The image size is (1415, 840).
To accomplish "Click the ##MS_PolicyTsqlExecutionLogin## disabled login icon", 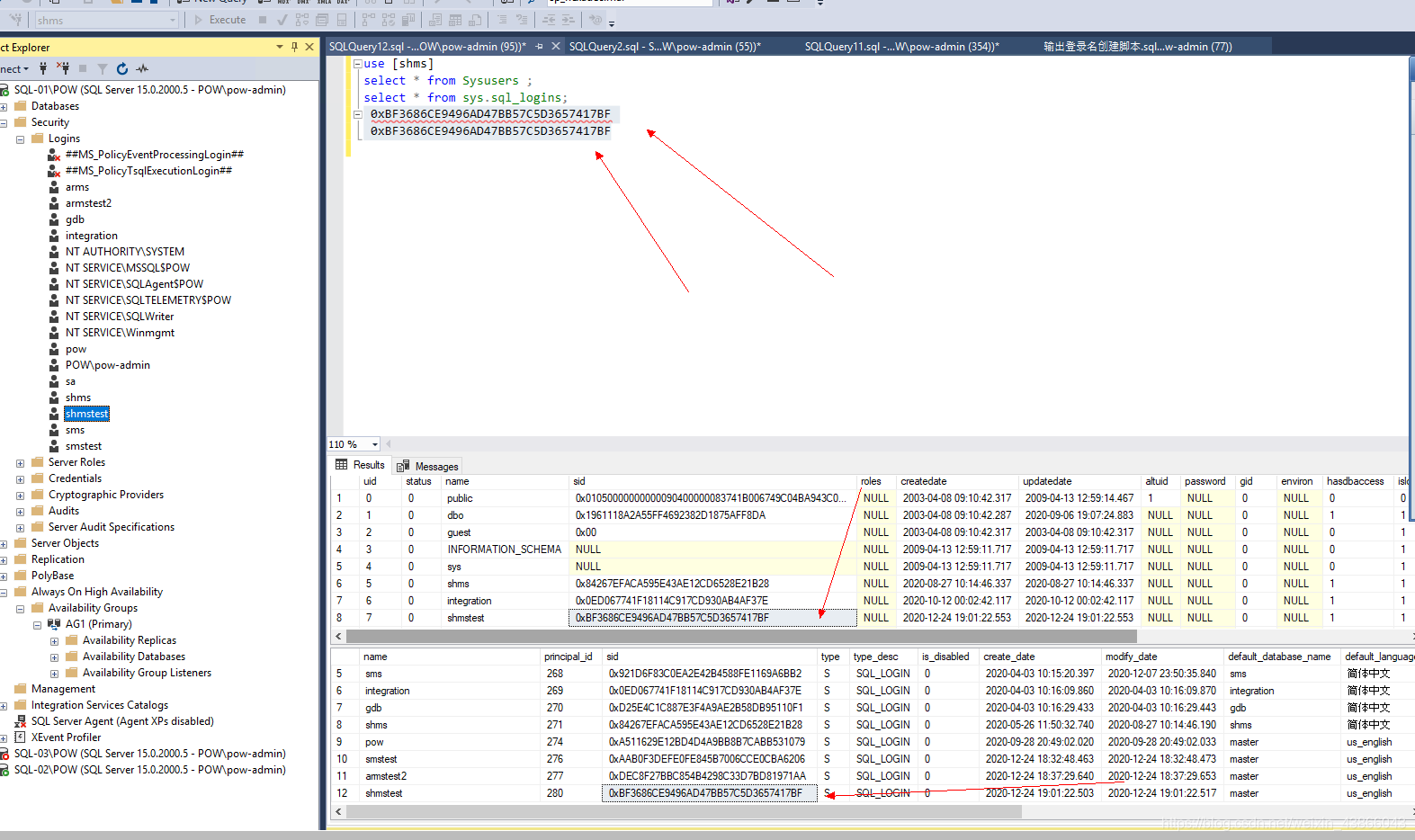I will 54,171.
